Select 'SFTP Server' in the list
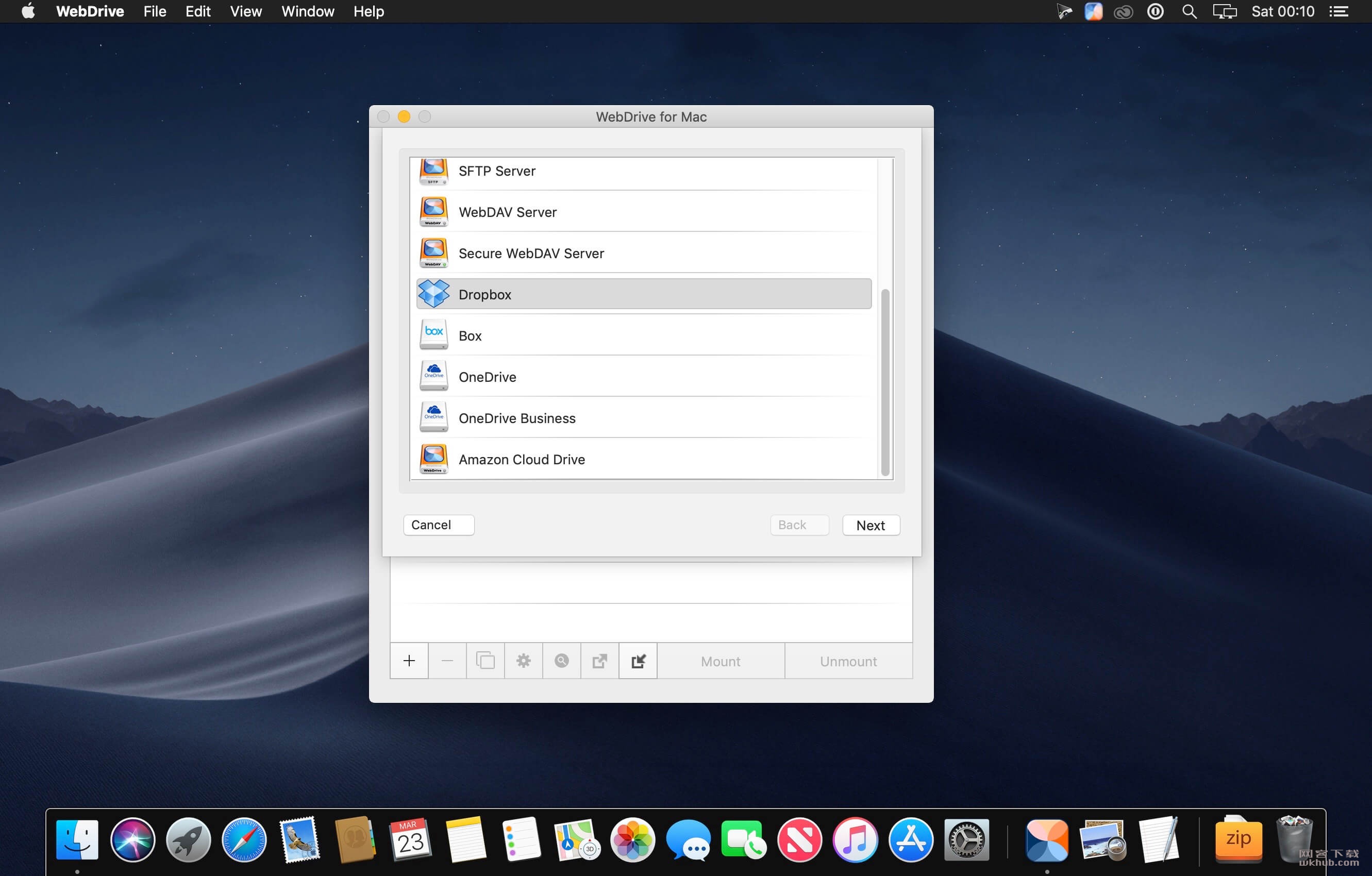This screenshot has width=1372, height=876. point(644,172)
